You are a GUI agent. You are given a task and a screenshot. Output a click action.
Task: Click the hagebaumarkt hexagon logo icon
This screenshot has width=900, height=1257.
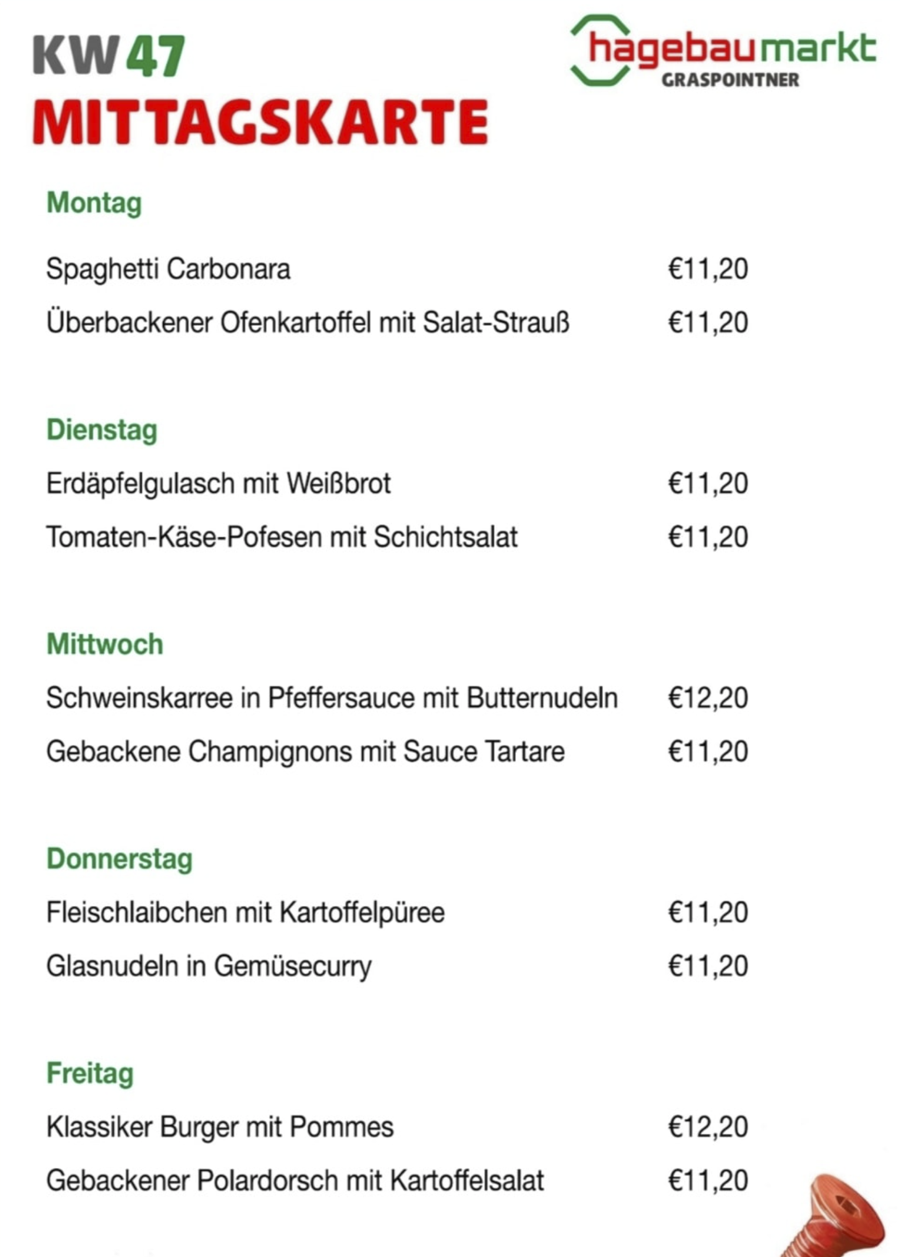click(597, 50)
